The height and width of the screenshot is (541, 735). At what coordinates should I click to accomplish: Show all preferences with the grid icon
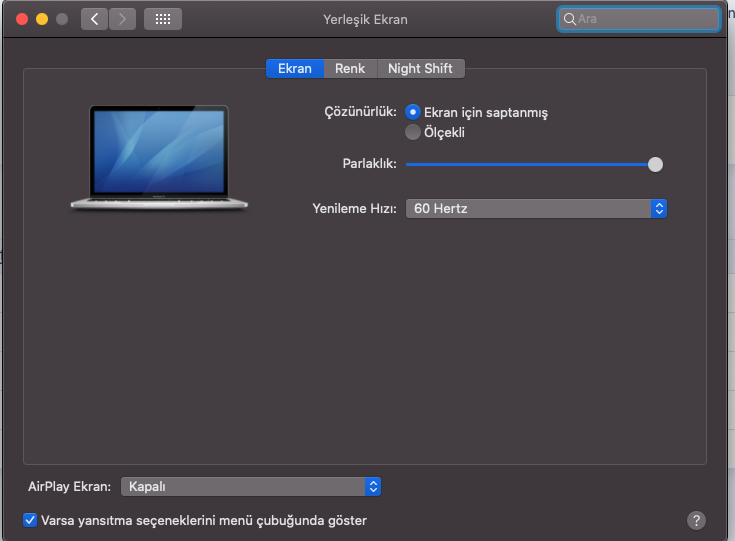click(x=163, y=19)
